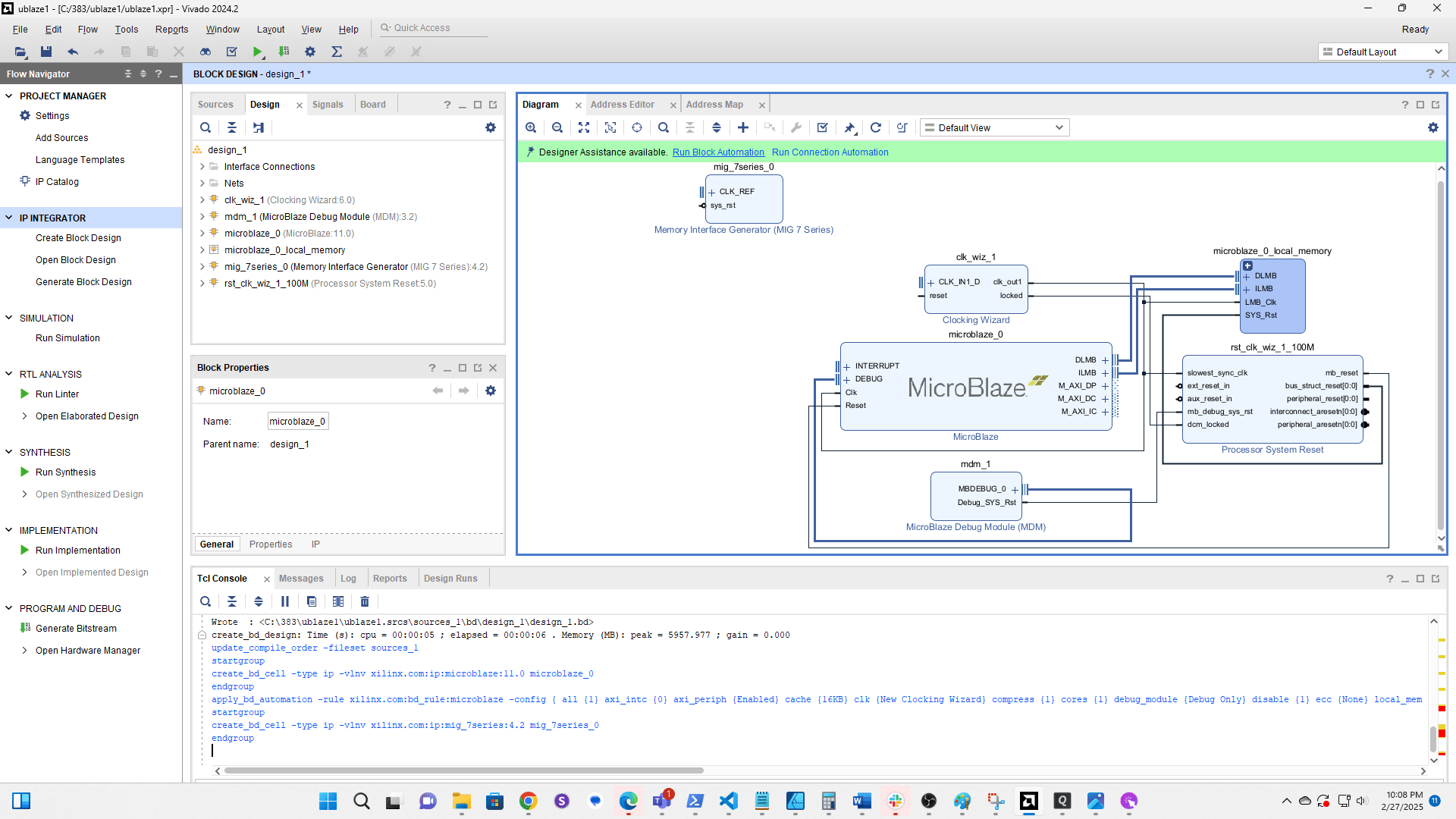The width and height of the screenshot is (1456, 819).
Task: Zoom to fit the block diagram
Action: click(584, 127)
